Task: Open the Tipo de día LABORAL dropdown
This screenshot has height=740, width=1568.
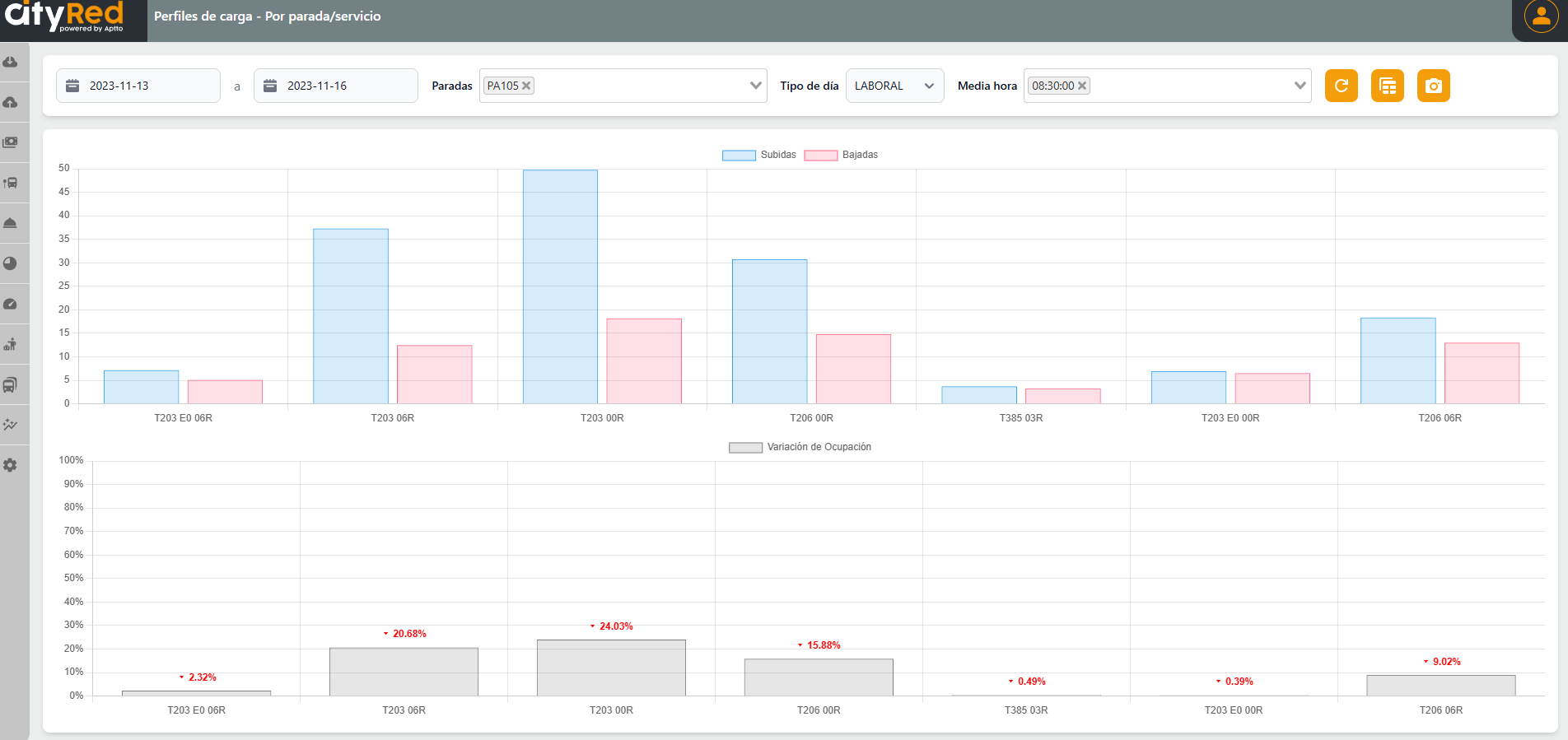Action: tap(894, 86)
